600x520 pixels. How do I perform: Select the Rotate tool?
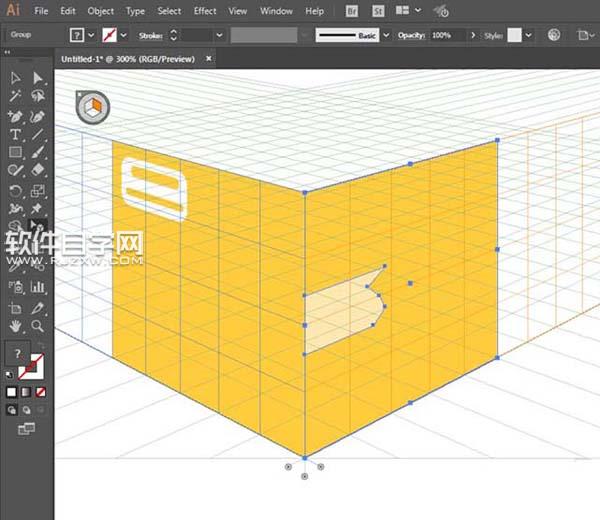pyautogui.click(x=15, y=191)
